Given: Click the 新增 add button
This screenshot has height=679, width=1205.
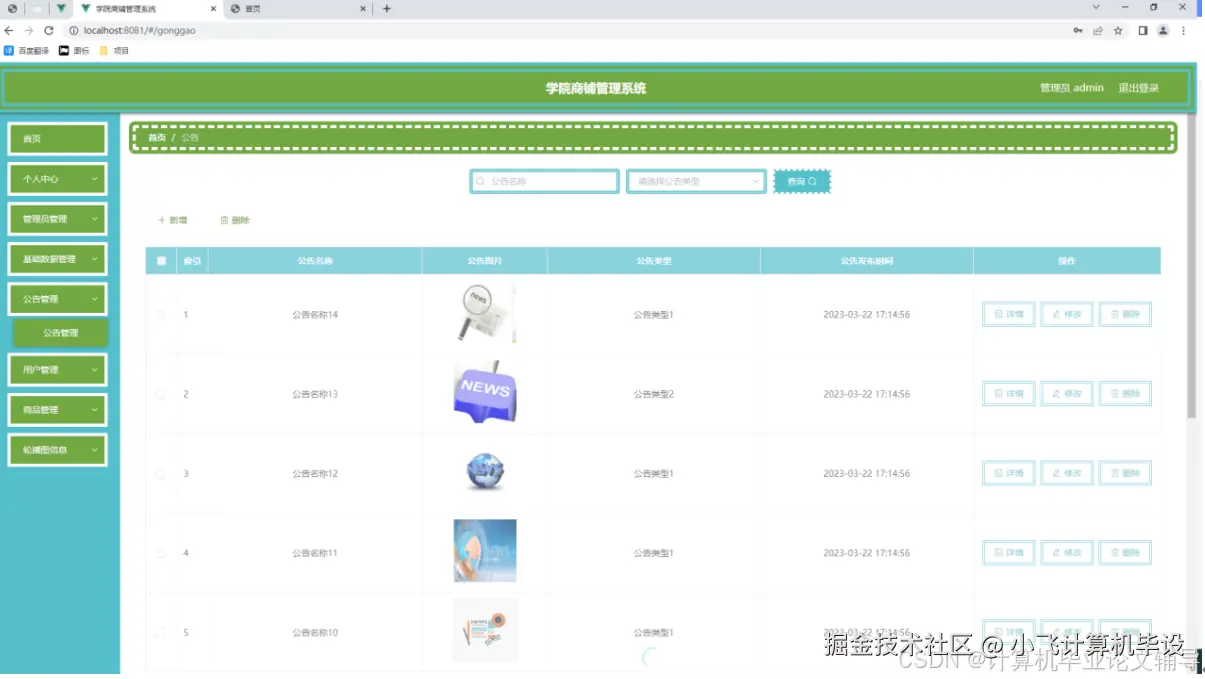Looking at the screenshot, I should (x=173, y=220).
